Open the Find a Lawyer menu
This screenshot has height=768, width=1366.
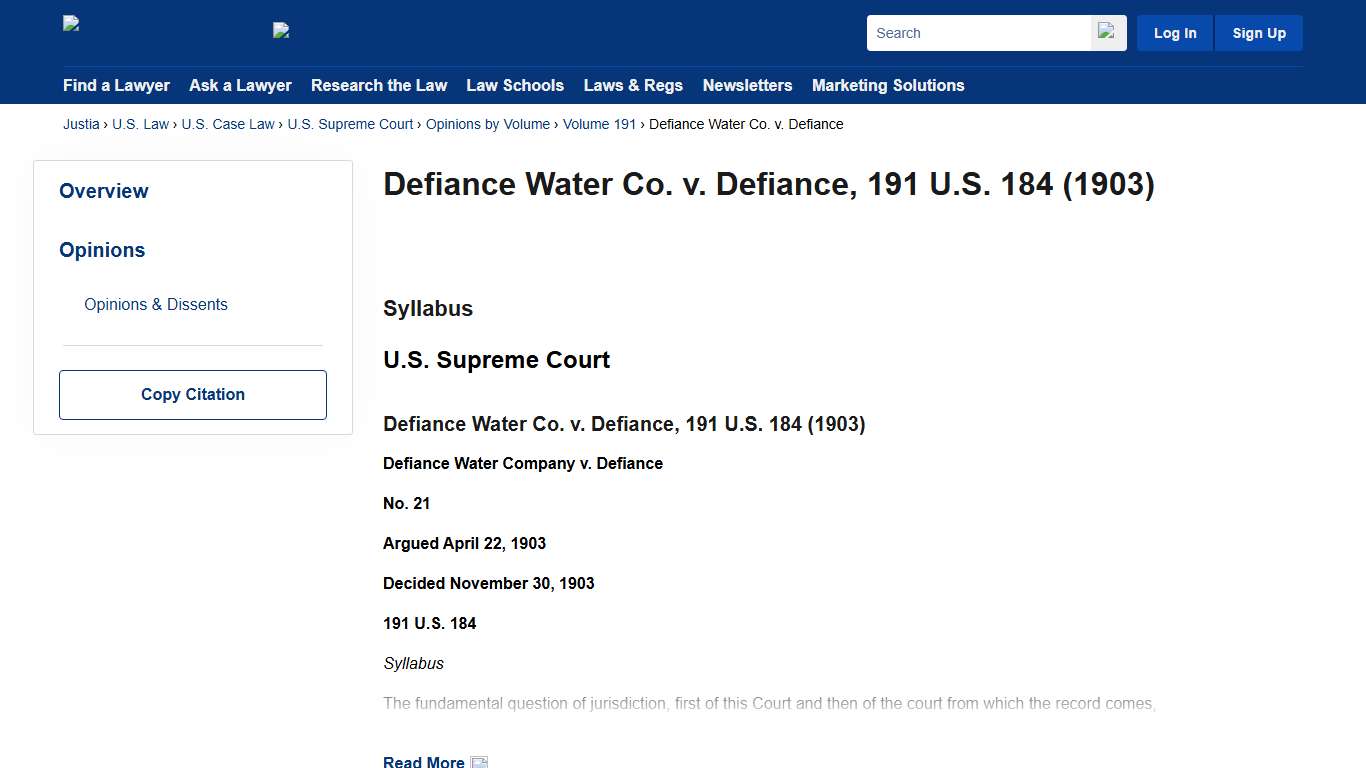pos(116,85)
